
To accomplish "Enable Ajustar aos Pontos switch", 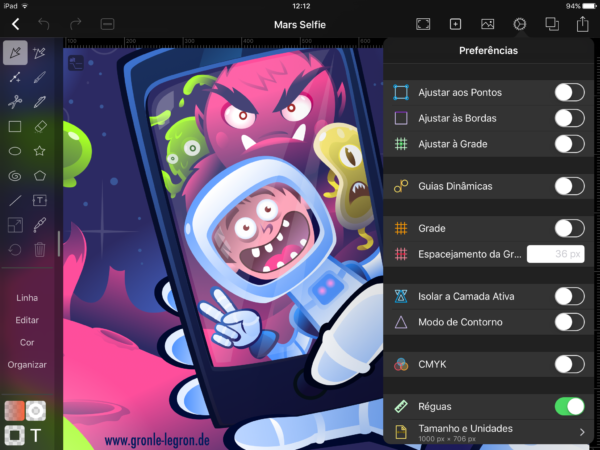I will coord(569,93).
